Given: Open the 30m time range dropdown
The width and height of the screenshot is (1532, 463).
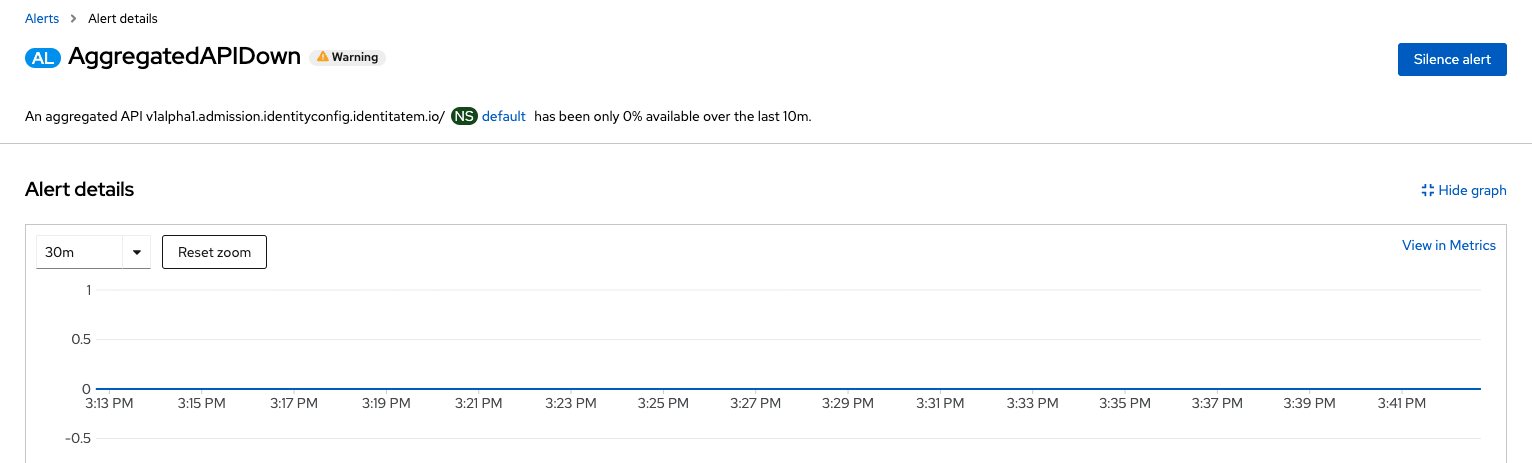Looking at the screenshot, I should pyautogui.click(x=78, y=252).
